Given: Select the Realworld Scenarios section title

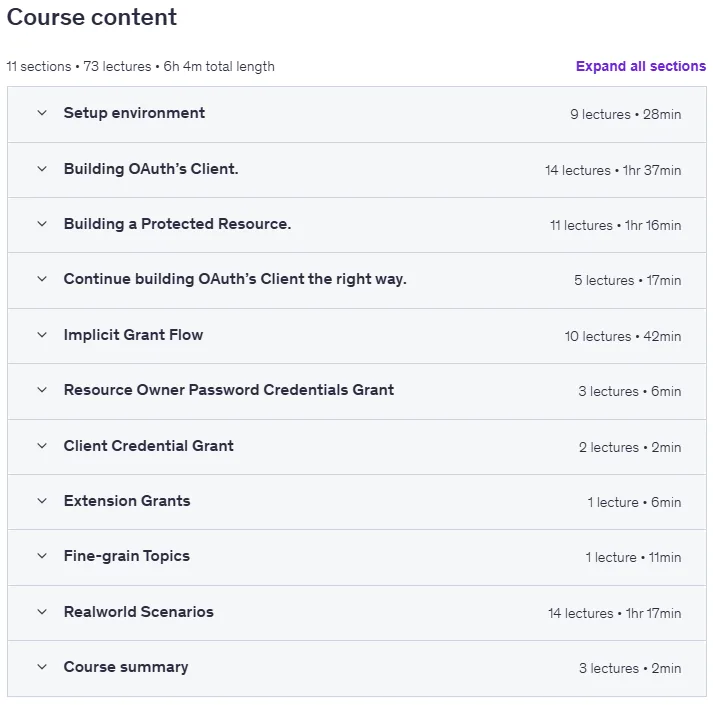Looking at the screenshot, I should click(139, 612).
